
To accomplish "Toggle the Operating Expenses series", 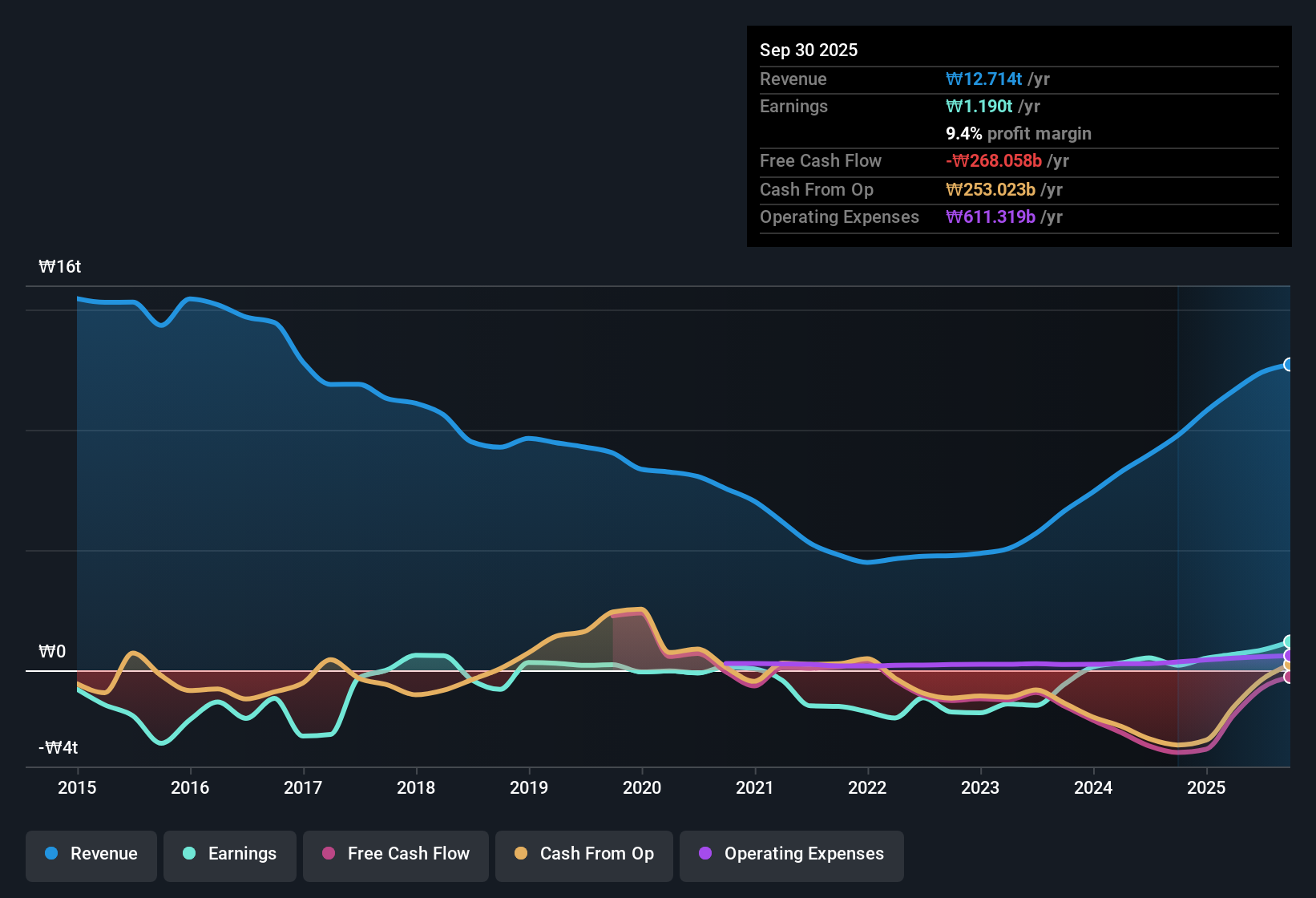I will pos(791,855).
